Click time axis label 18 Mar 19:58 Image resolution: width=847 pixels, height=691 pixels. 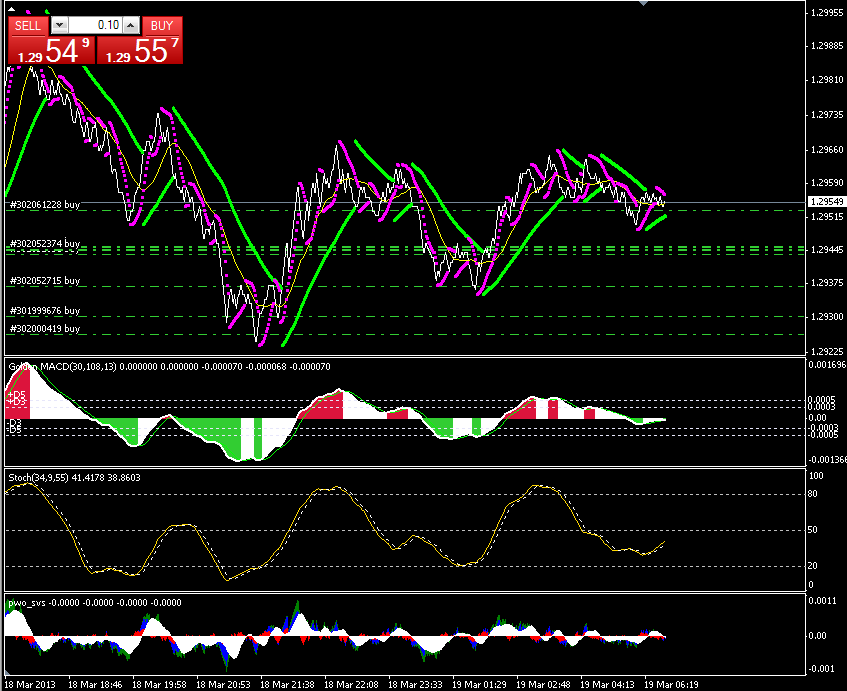(159, 685)
